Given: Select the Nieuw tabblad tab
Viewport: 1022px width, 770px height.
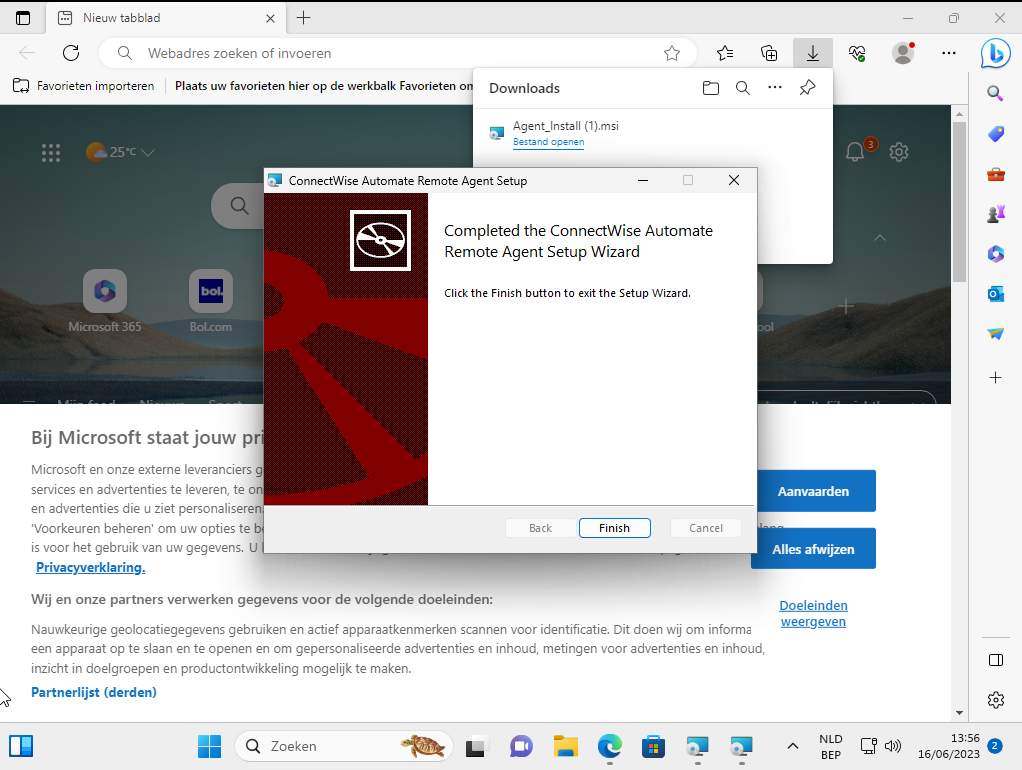Looking at the screenshot, I should click(x=166, y=18).
